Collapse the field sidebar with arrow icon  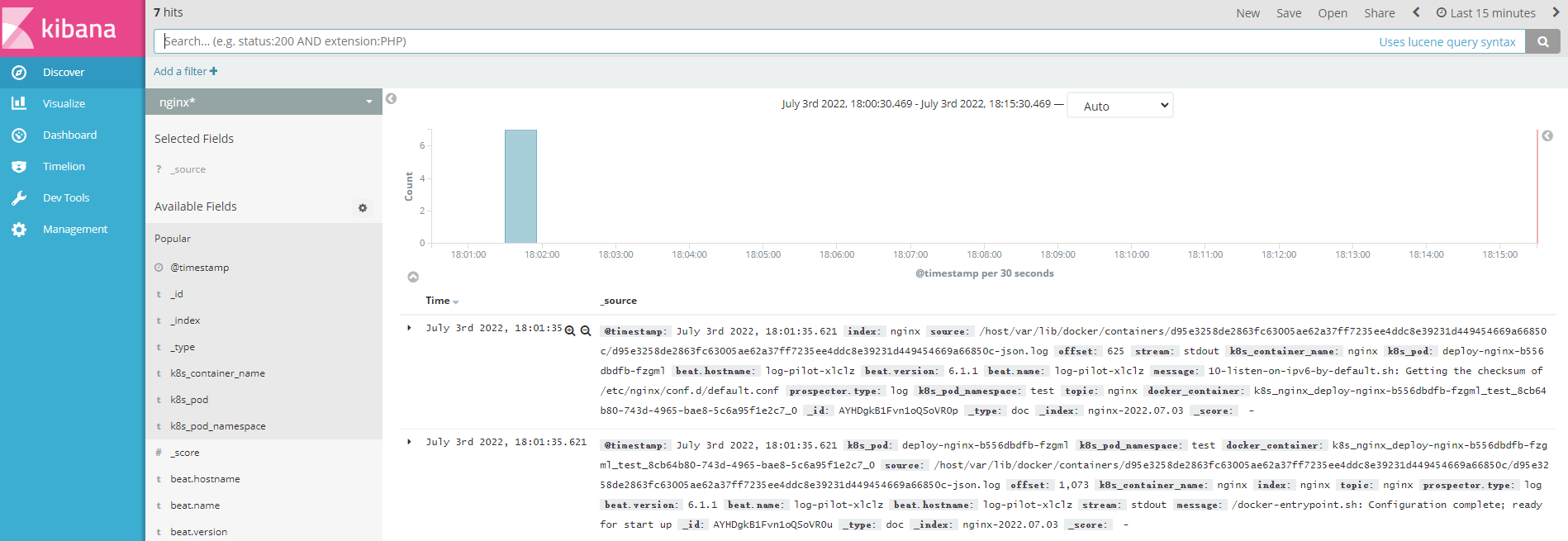[392, 98]
